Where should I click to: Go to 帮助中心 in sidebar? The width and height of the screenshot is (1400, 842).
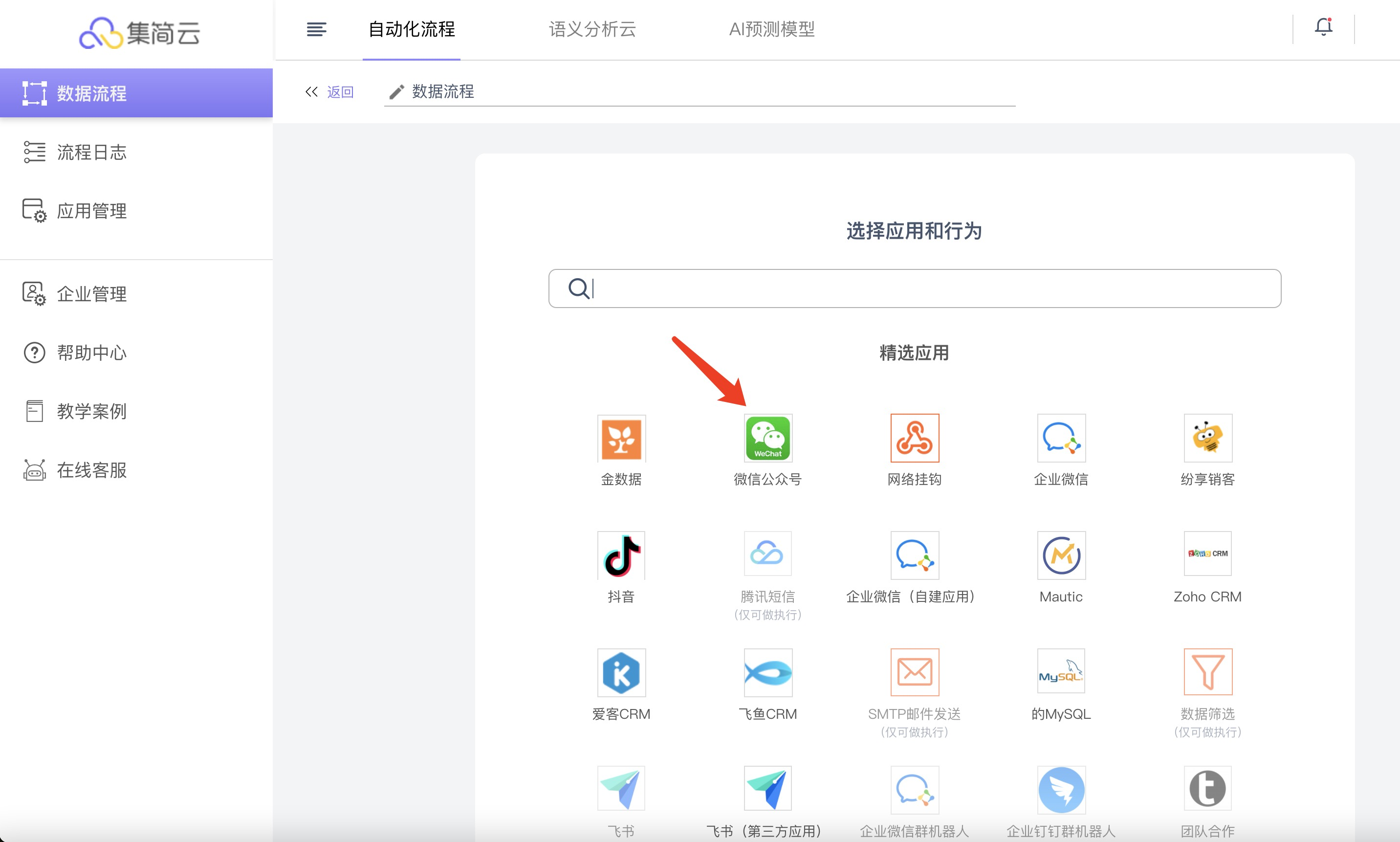coord(91,353)
